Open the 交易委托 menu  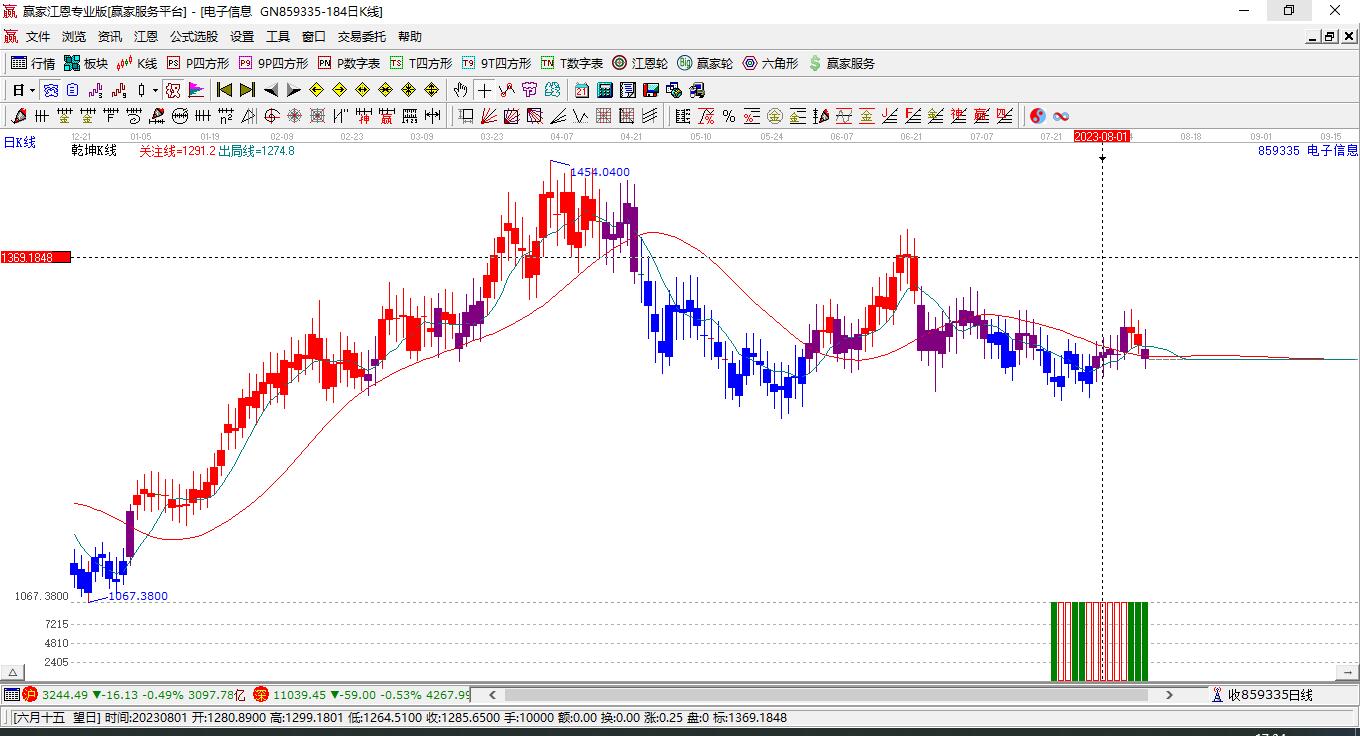pos(362,36)
